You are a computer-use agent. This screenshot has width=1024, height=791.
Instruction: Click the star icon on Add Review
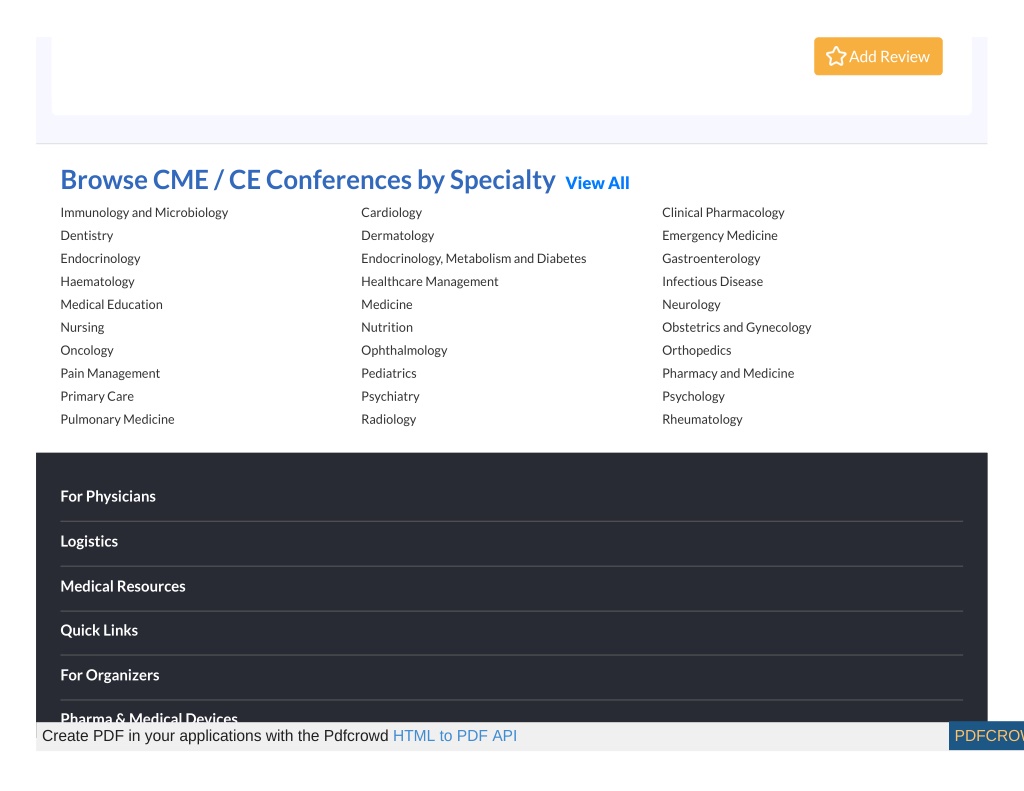pos(835,56)
